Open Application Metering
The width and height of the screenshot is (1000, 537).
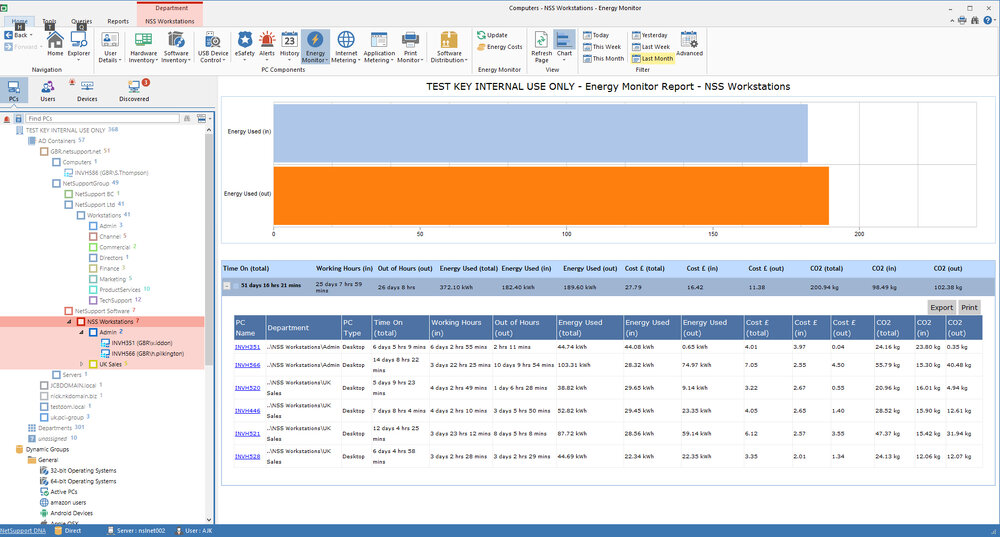click(379, 47)
